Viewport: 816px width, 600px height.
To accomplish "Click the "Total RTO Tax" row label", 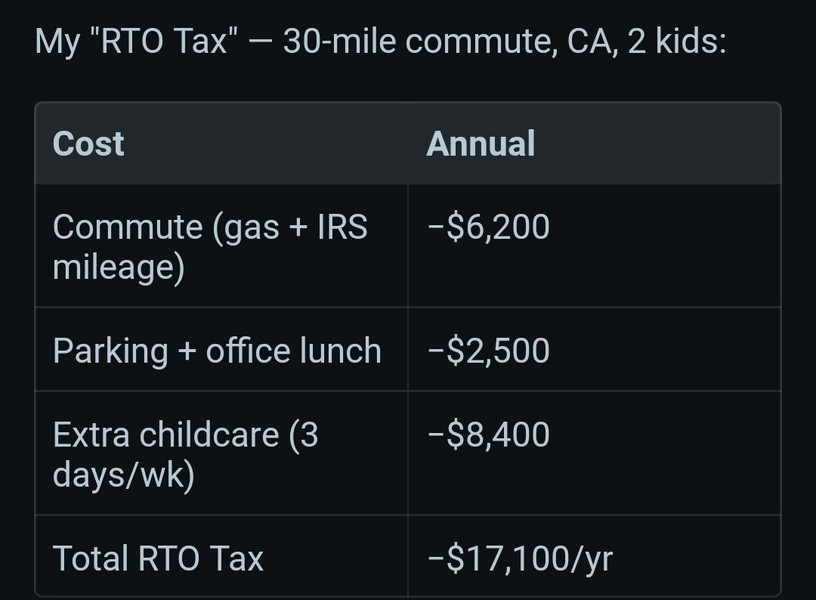I will (x=158, y=558).
